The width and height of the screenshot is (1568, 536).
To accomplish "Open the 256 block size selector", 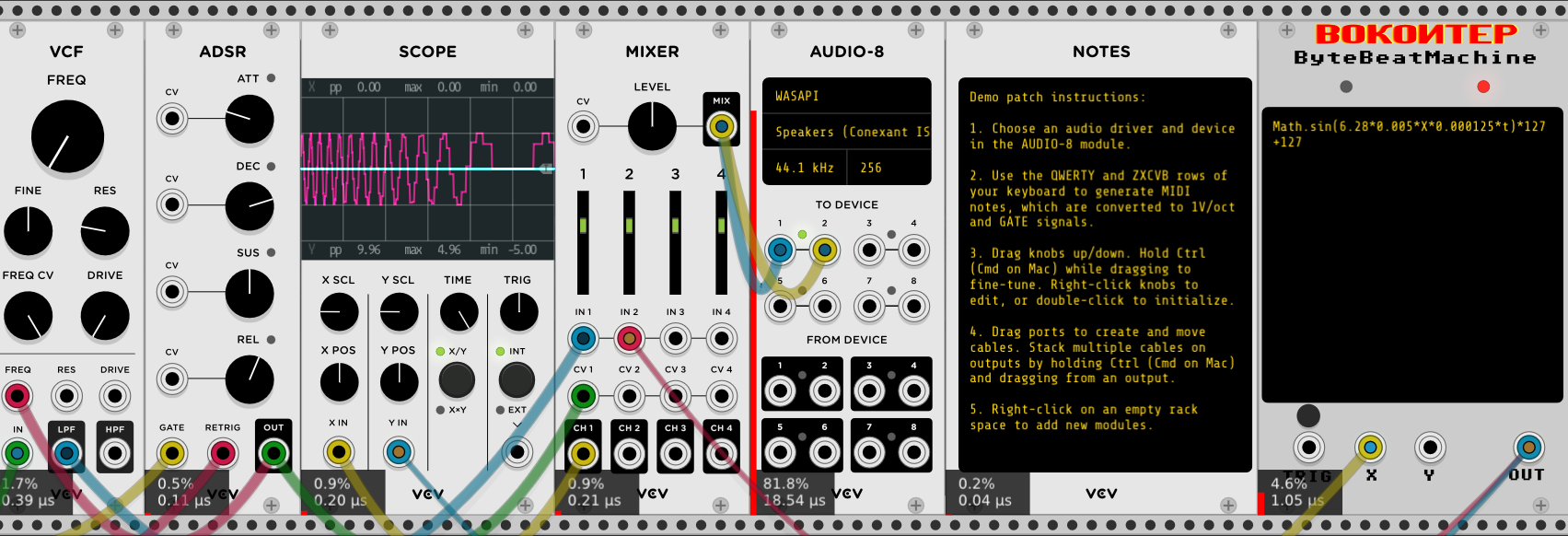I will pyautogui.click(x=889, y=168).
